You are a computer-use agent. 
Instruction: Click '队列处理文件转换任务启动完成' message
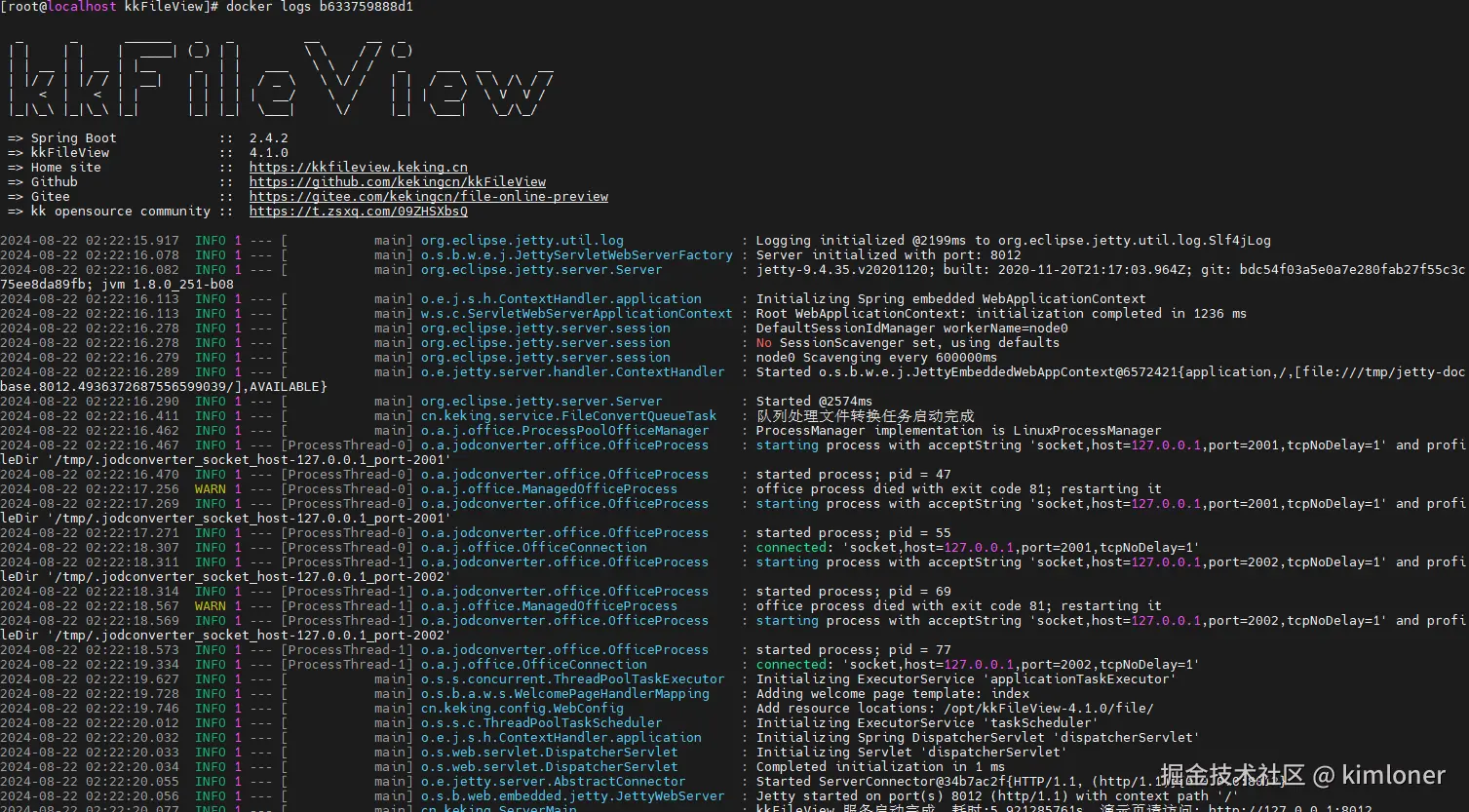pos(866,416)
